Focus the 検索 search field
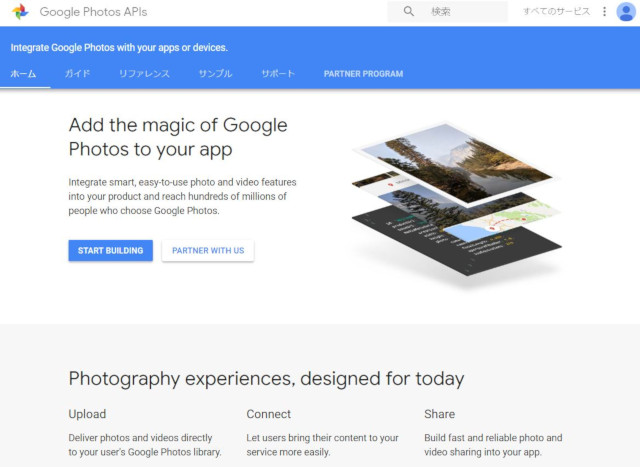 (448, 11)
